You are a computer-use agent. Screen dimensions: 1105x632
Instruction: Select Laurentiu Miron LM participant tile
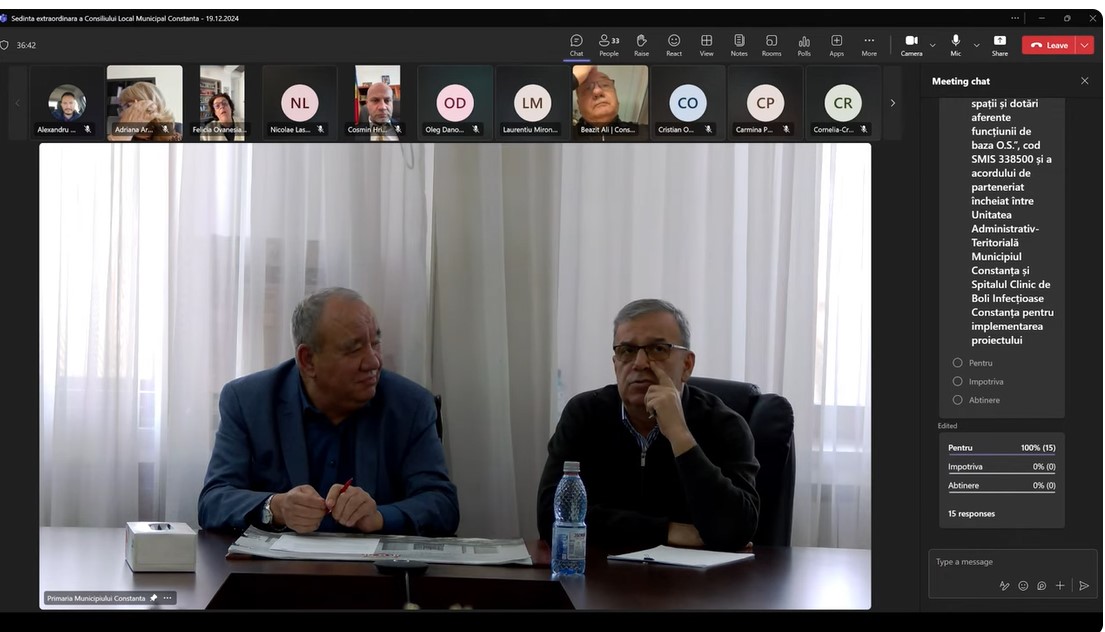click(x=532, y=103)
